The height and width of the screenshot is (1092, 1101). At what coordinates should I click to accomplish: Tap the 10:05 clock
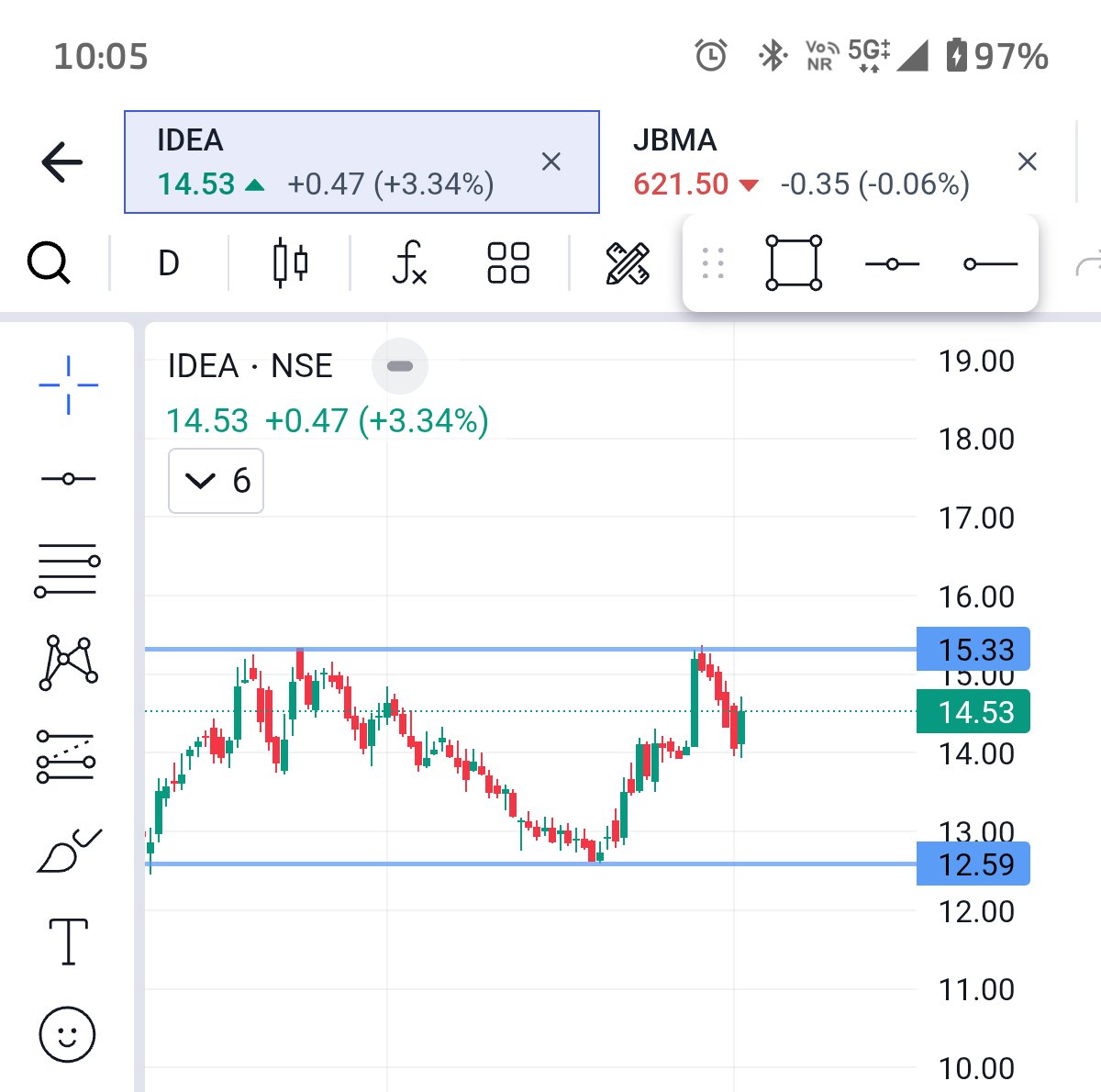[101, 57]
